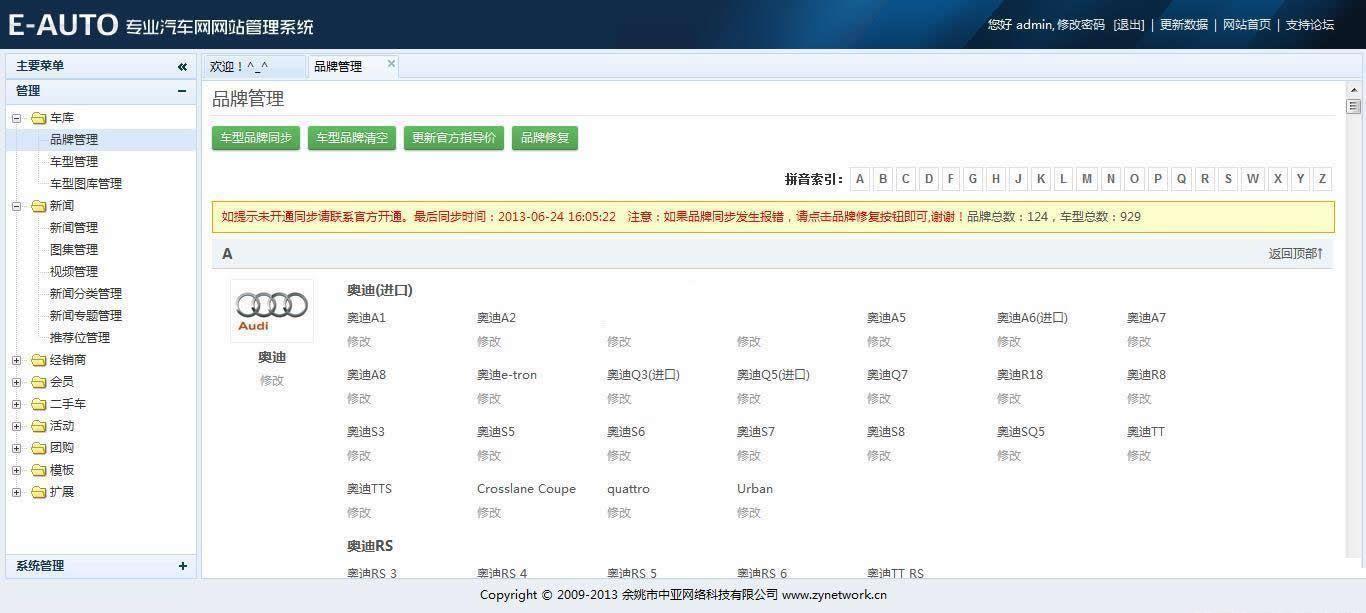This screenshot has width=1366, height=613.
Task: Jump to pinyin index letter B
Action: [x=883, y=179]
